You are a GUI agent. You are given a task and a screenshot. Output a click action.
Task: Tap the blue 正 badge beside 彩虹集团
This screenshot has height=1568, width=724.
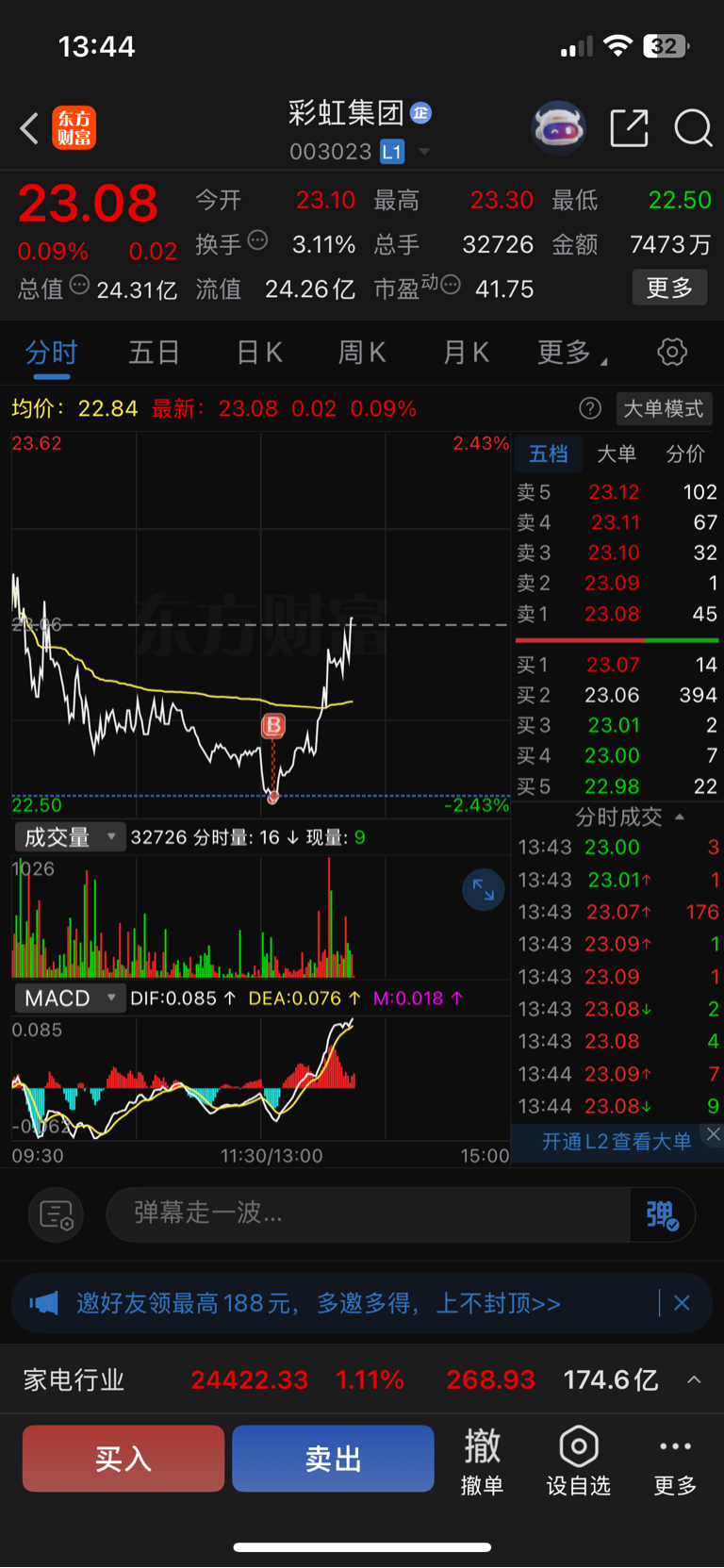(421, 113)
